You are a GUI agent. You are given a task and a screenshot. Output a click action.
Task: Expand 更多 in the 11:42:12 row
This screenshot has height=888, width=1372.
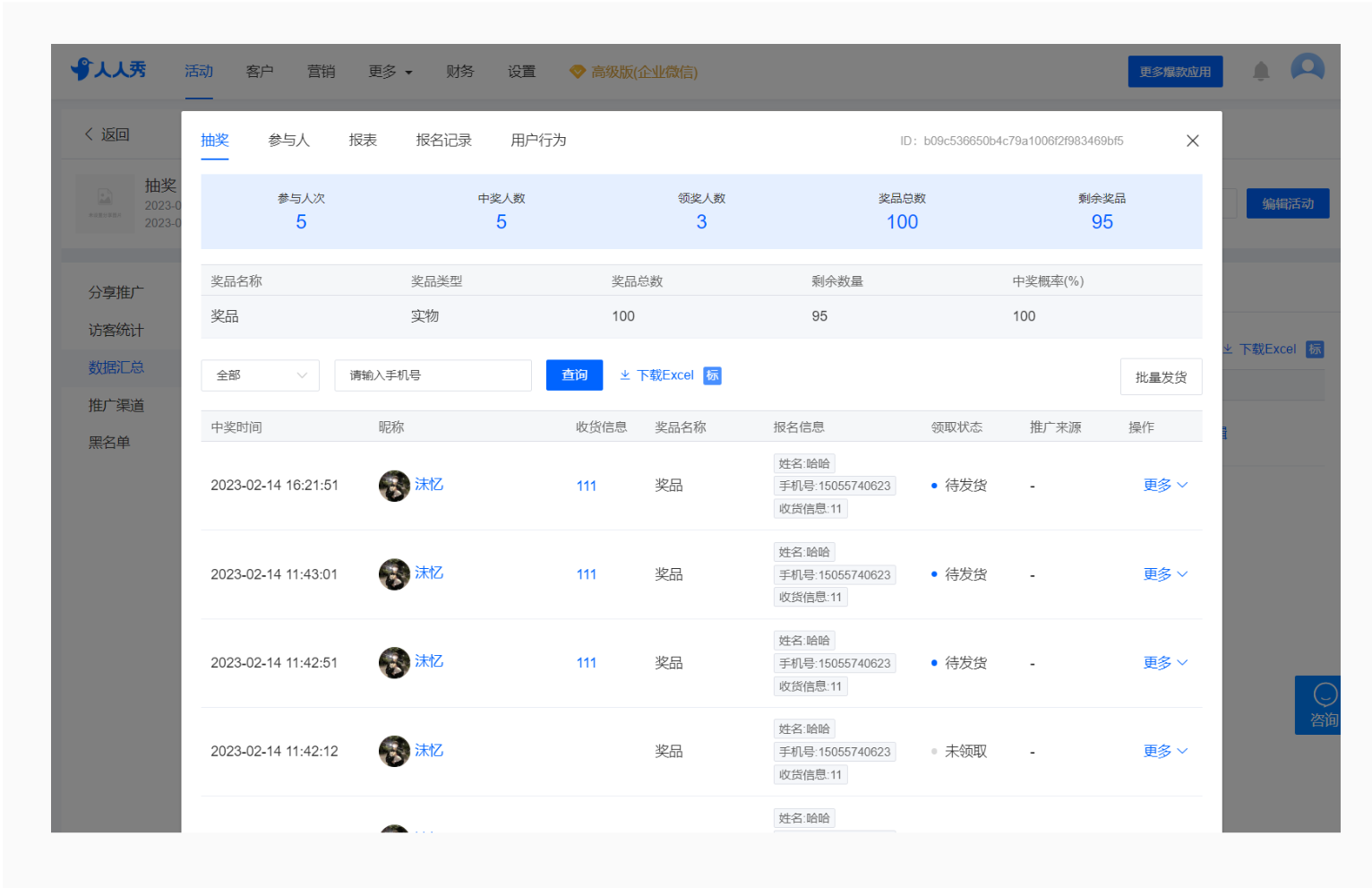click(x=1165, y=751)
